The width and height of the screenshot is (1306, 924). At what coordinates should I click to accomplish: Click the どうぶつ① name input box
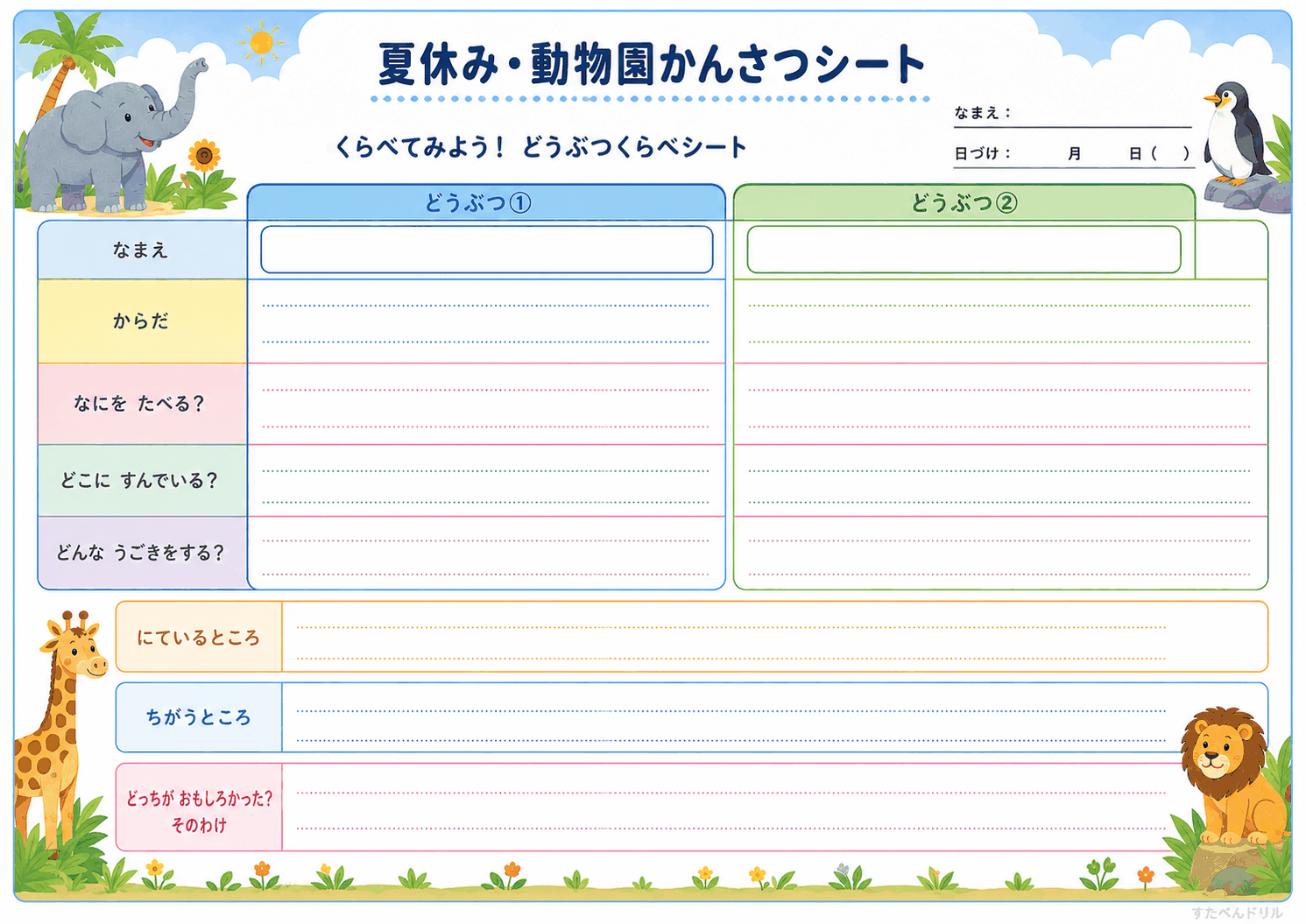487,250
